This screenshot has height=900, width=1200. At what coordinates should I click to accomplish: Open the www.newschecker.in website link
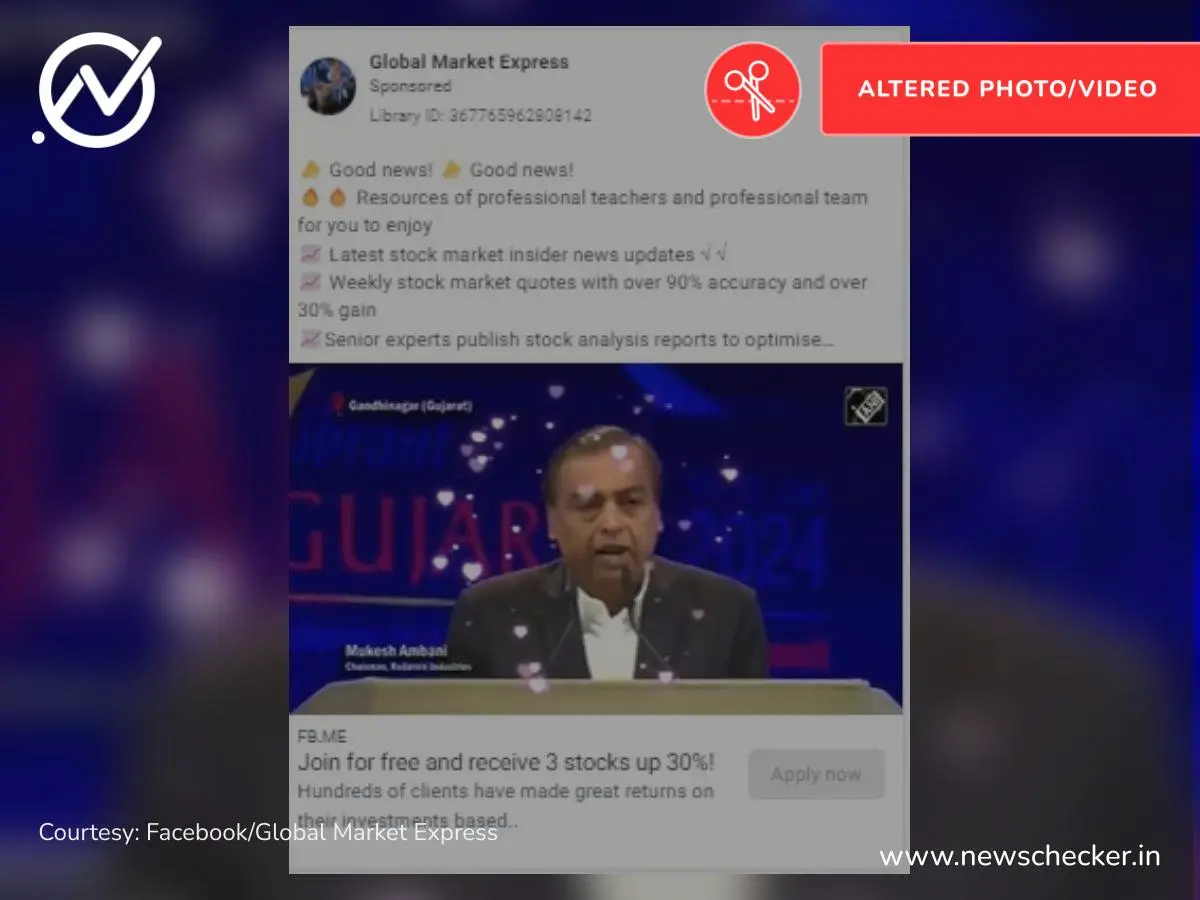[x=1020, y=857]
